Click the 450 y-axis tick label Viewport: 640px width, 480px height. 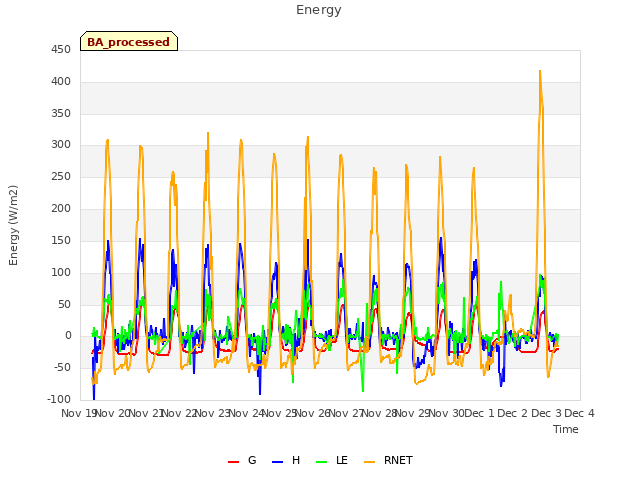[61, 50]
